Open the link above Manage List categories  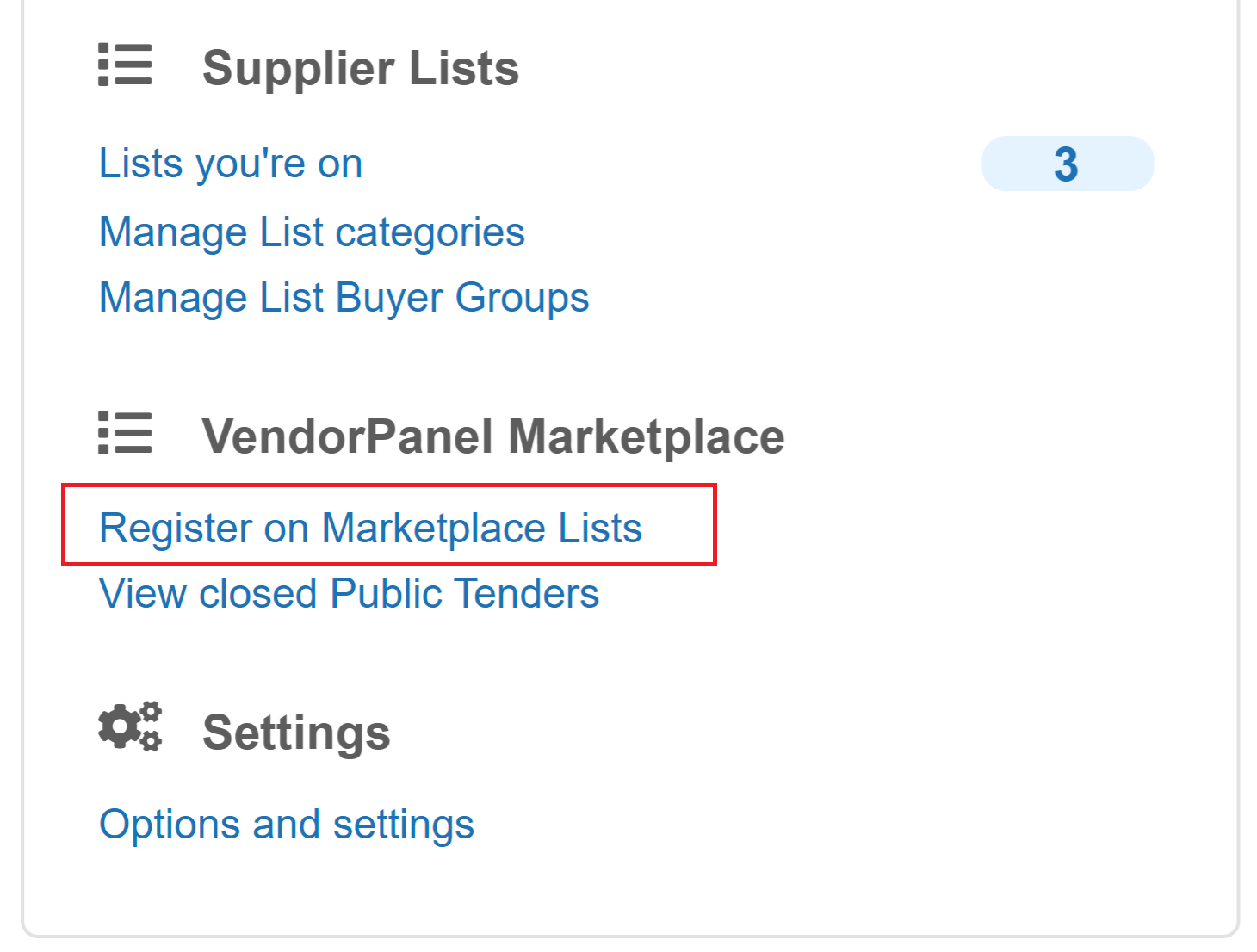231,164
